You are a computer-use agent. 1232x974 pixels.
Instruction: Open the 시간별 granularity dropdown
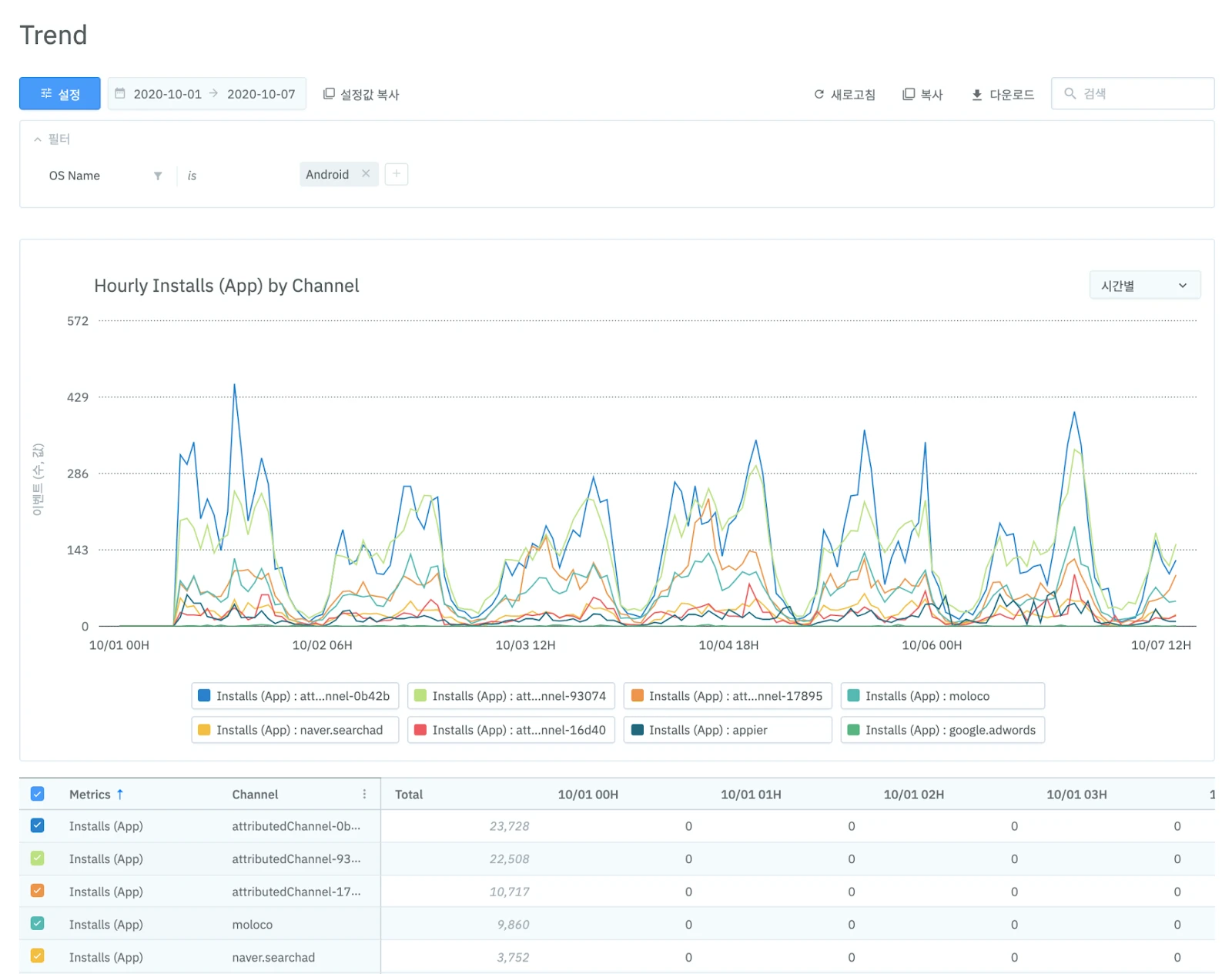[x=1144, y=286]
